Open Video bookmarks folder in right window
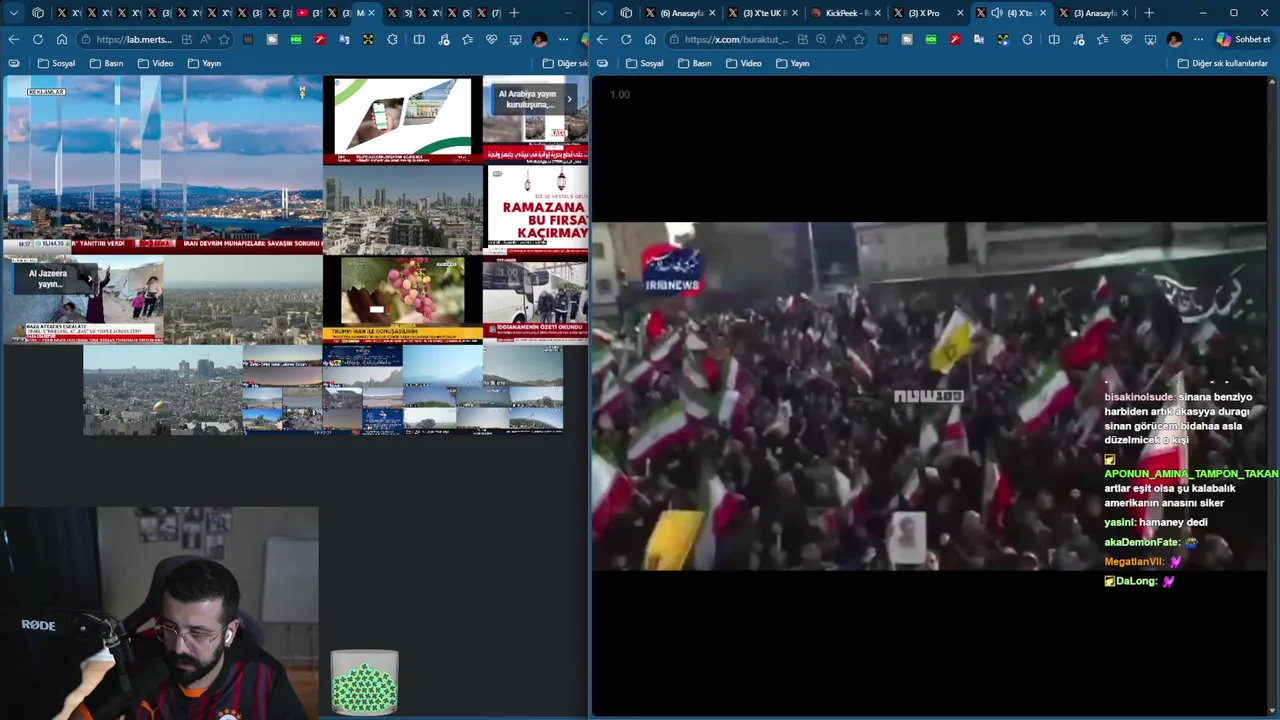Image resolution: width=1280 pixels, height=720 pixels. click(743, 63)
